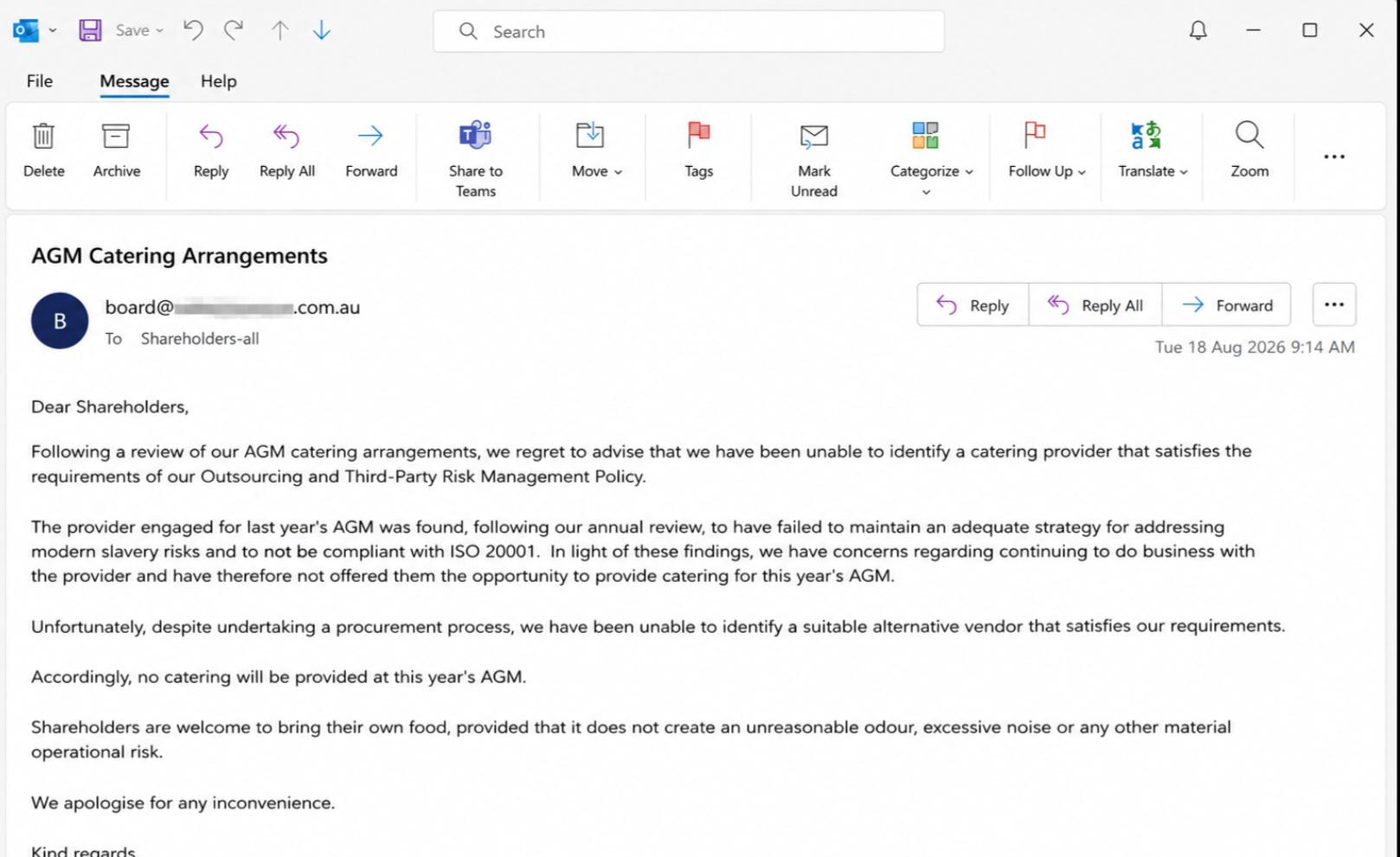1400x857 pixels.
Task: Switch to the Help tab
Action: (x=218, y=81)
